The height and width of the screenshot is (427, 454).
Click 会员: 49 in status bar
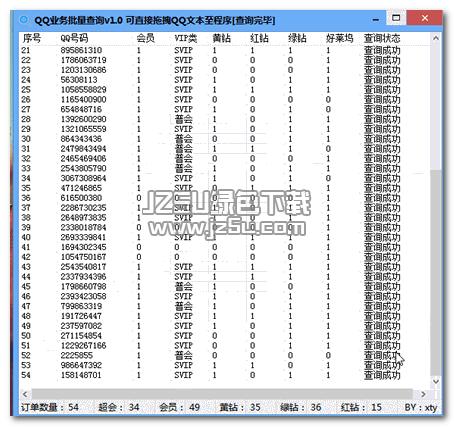[179, 407]
